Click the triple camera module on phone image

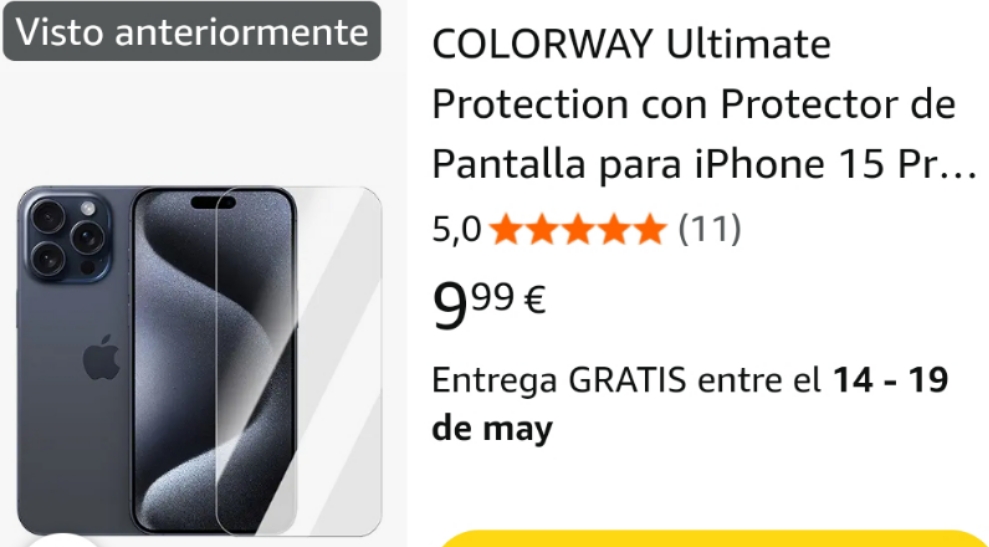click(67, 236)
